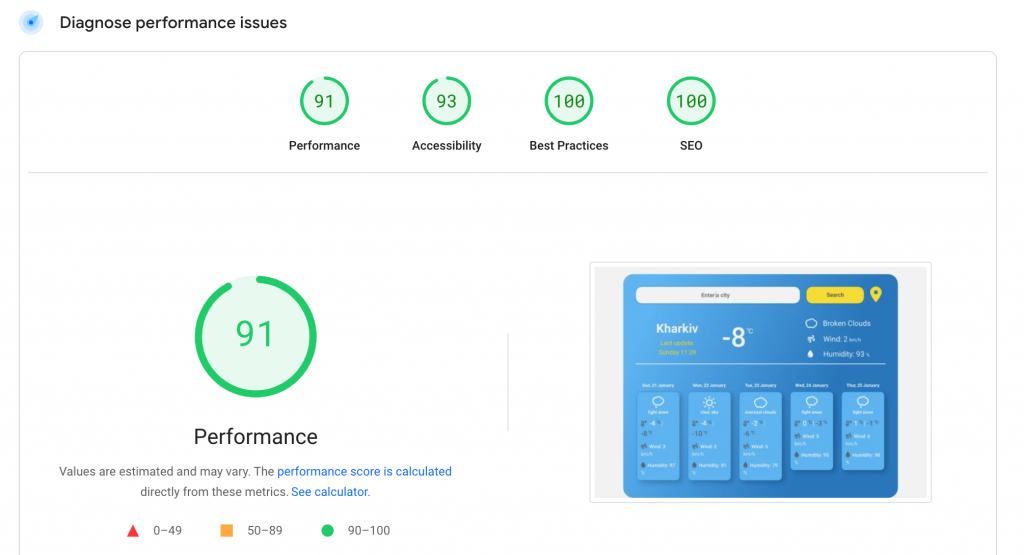Open the SEO score gauge
The height and width of the screenshot is (555, 1024).
pyautogui.click(x=691, y=101)
